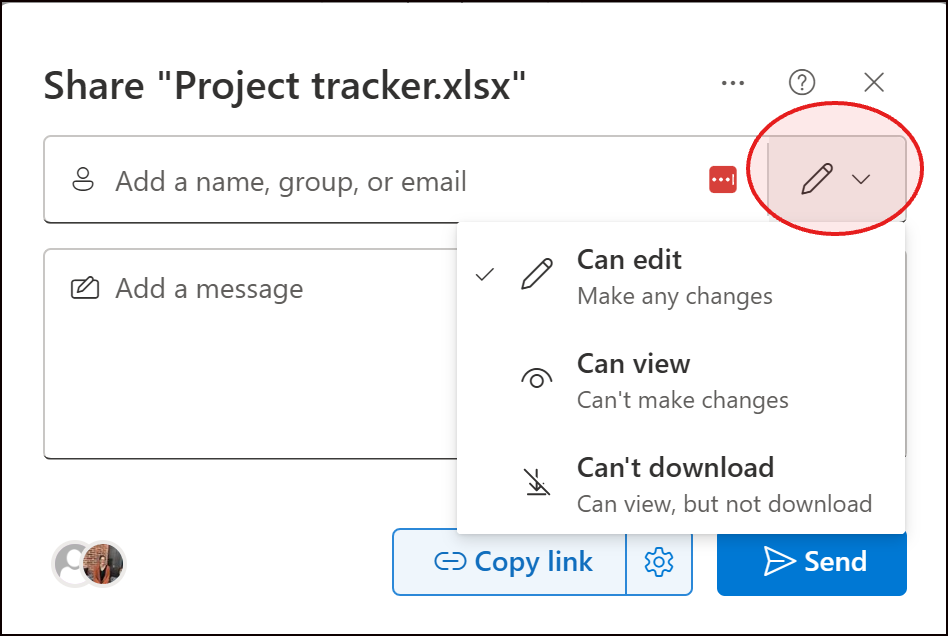Close the Share dialog
The width and height of the screenshot is (948, 636).
[x=874, y=83]
